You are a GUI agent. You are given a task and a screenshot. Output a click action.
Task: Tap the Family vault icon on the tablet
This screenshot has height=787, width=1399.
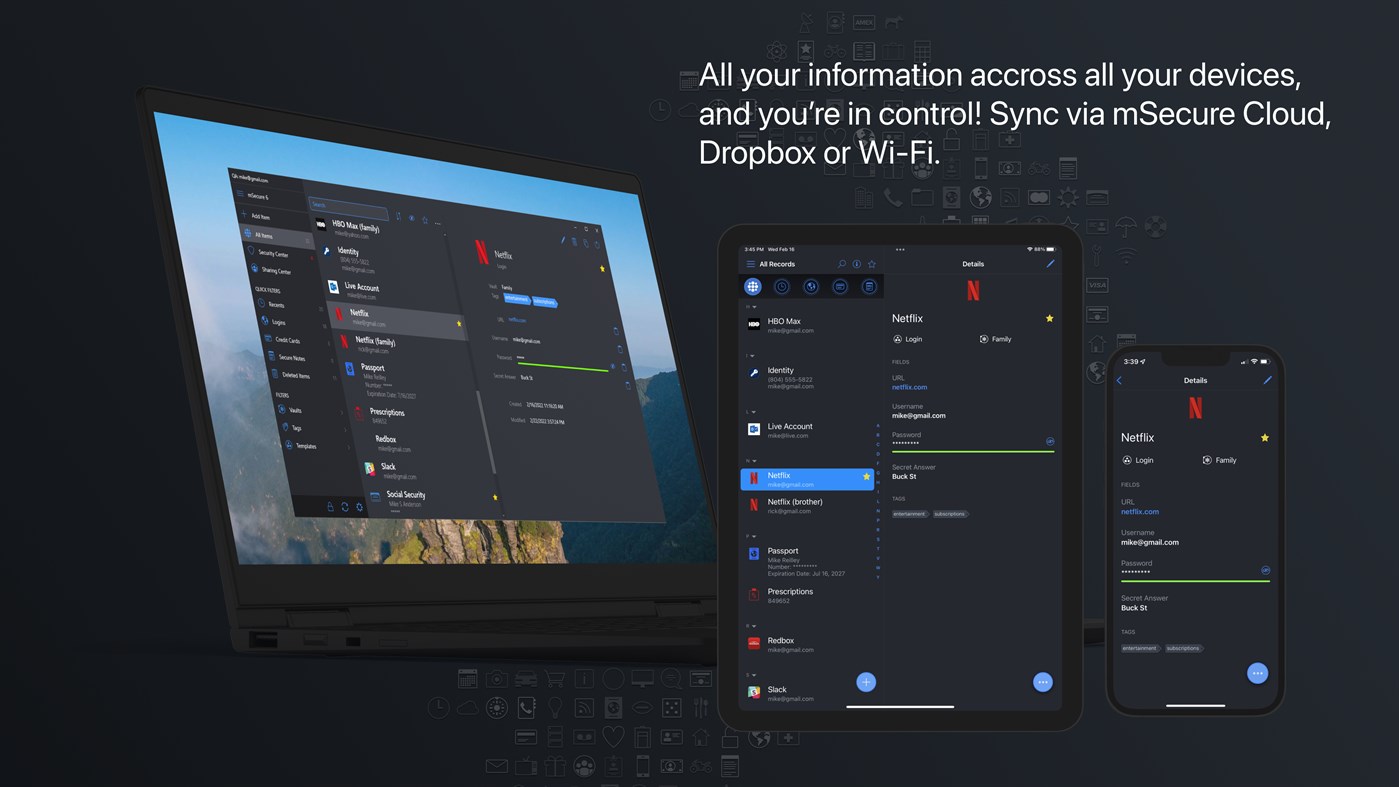point(984,339)
